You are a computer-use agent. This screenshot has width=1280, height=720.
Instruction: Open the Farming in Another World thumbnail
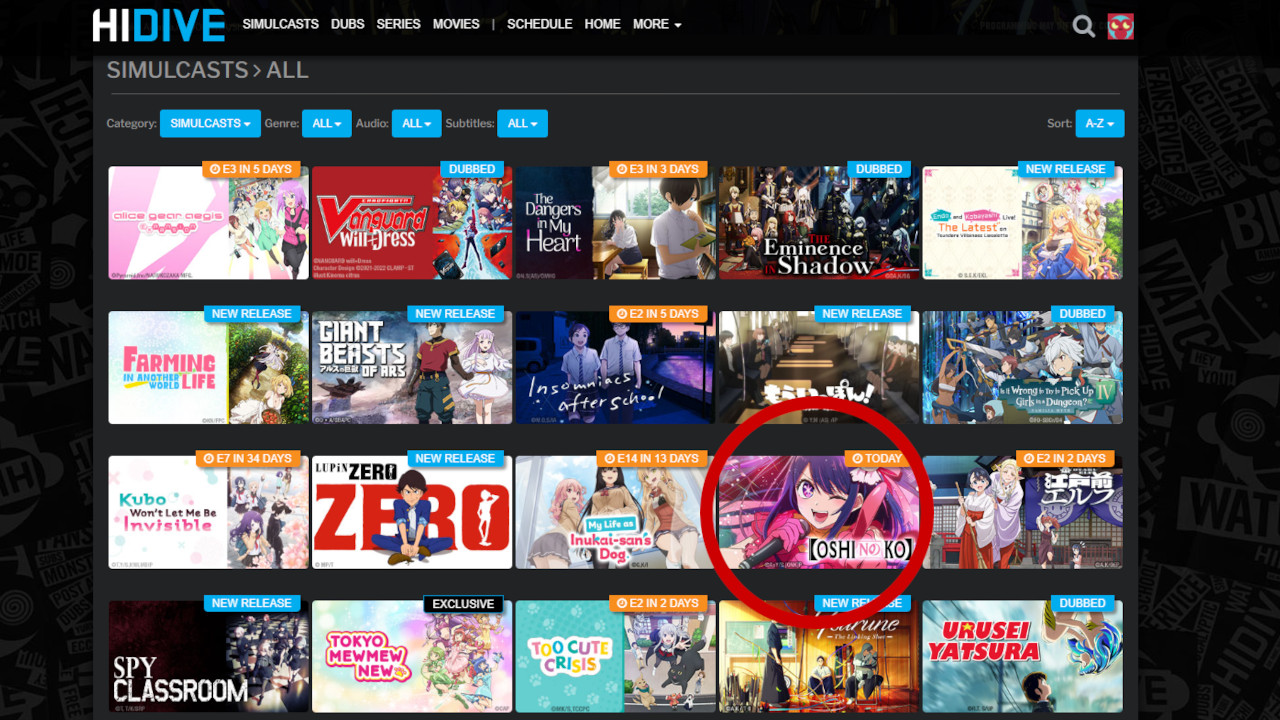coord(208,367)
